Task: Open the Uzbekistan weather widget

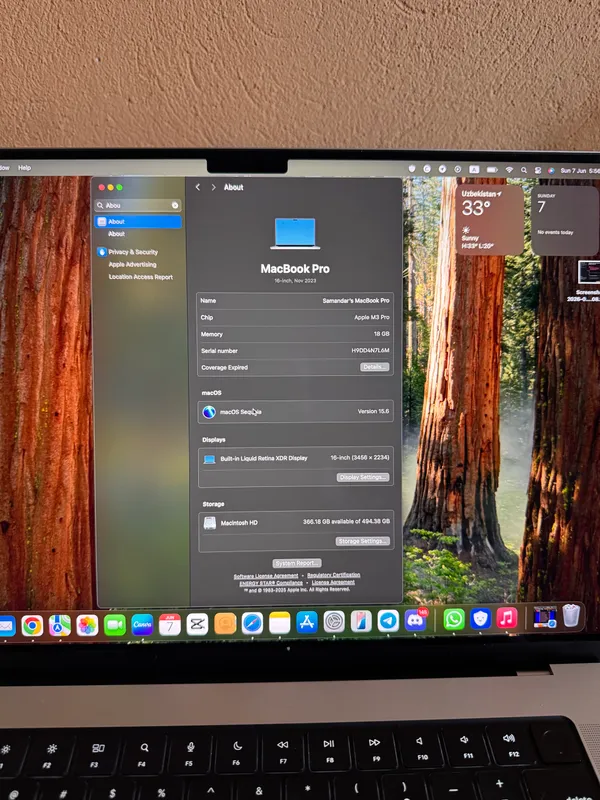Action: click(489, 220)
